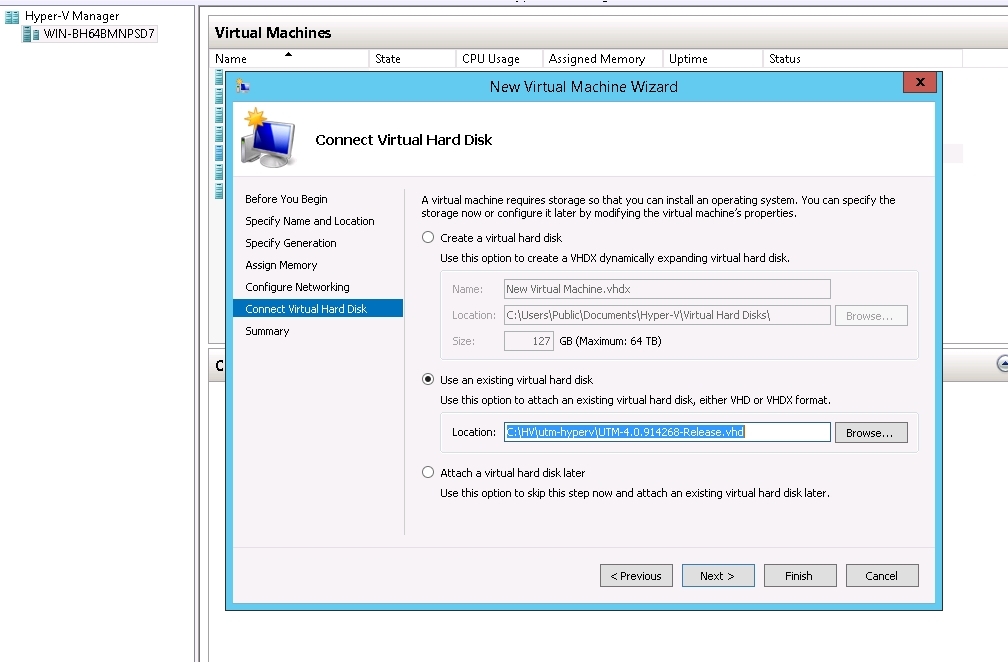Select Use an existing virtual hard disk
The image size is (1008, 662).
[x=428, y=380]
